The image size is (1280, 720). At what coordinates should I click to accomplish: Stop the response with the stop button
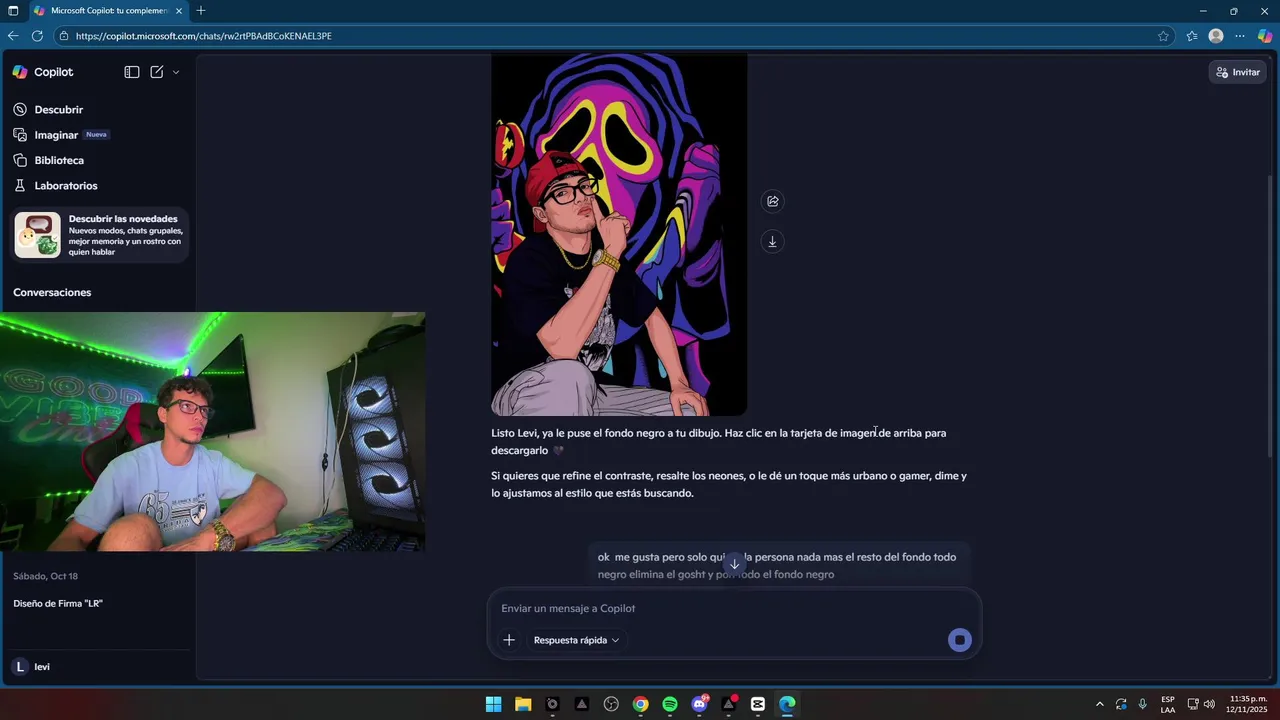(959, 640)
